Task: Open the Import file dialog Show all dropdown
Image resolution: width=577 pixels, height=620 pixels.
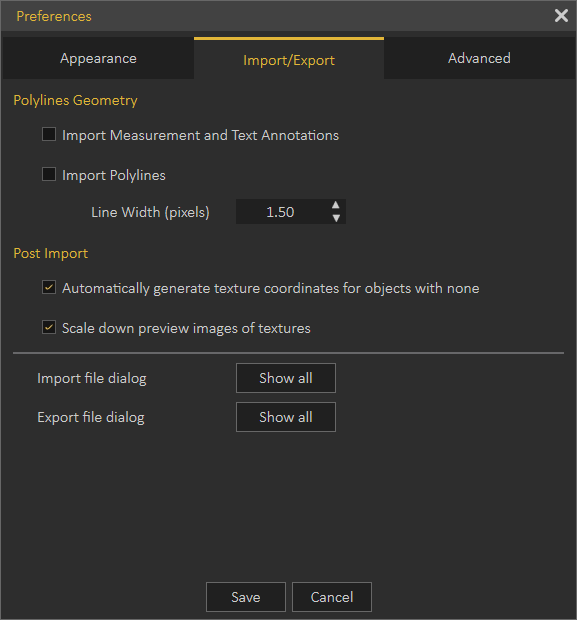Action: (286, 378)
